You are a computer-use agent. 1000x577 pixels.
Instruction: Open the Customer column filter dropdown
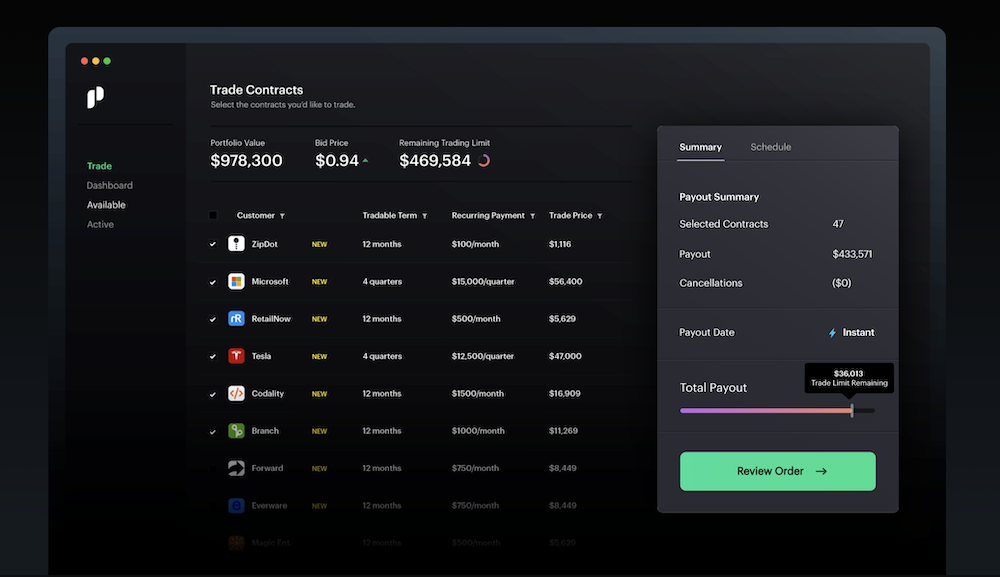(x=282, y=216)
